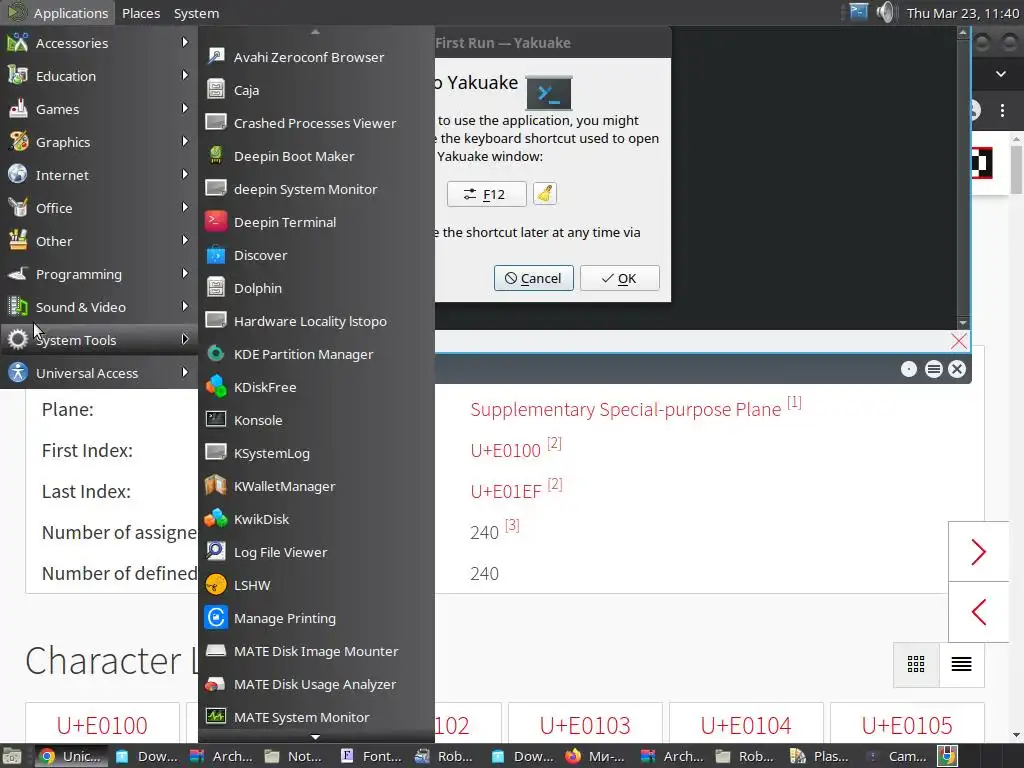
Task: Open KwikDisk icon
Action: pyautogui.click(x=216, y=519)
